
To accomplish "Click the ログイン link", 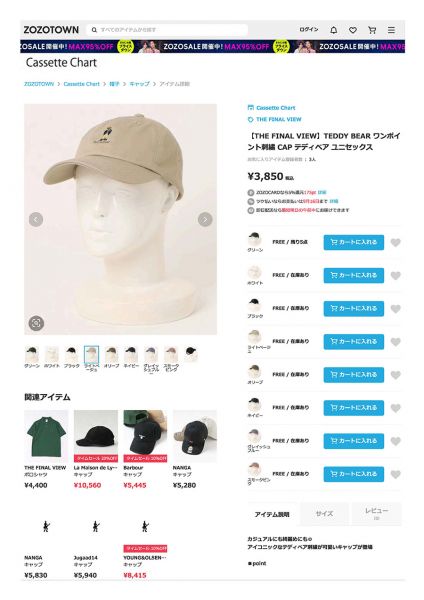I will point(309,30).
